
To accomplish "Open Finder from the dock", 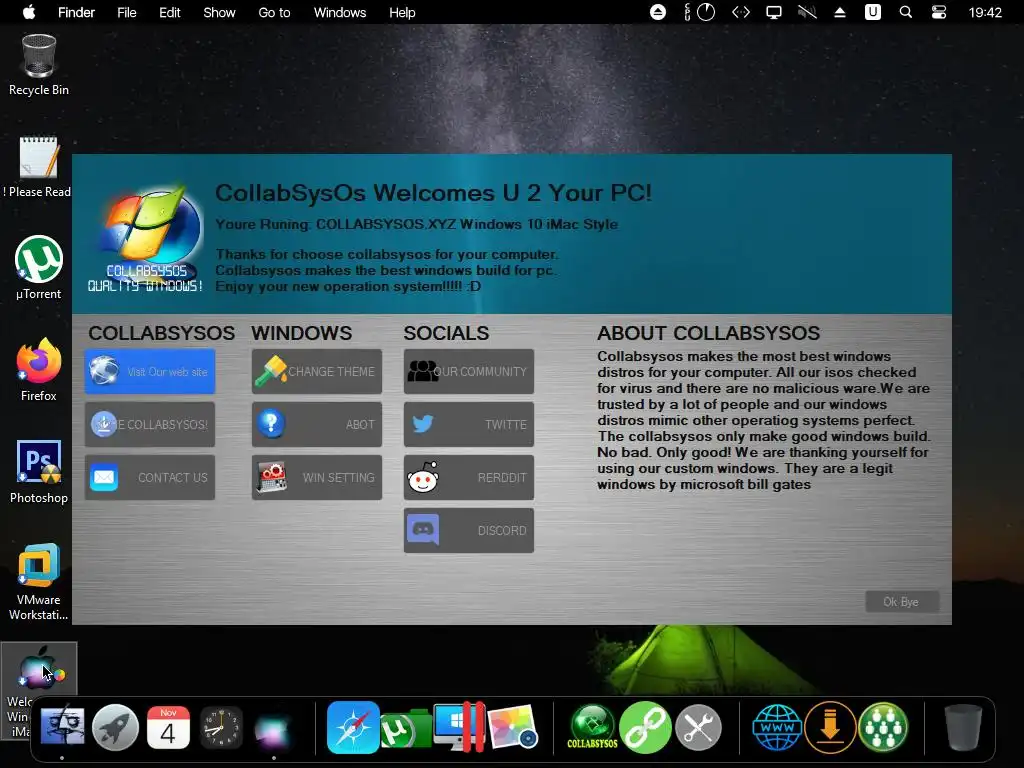I will tap(62, 727).
